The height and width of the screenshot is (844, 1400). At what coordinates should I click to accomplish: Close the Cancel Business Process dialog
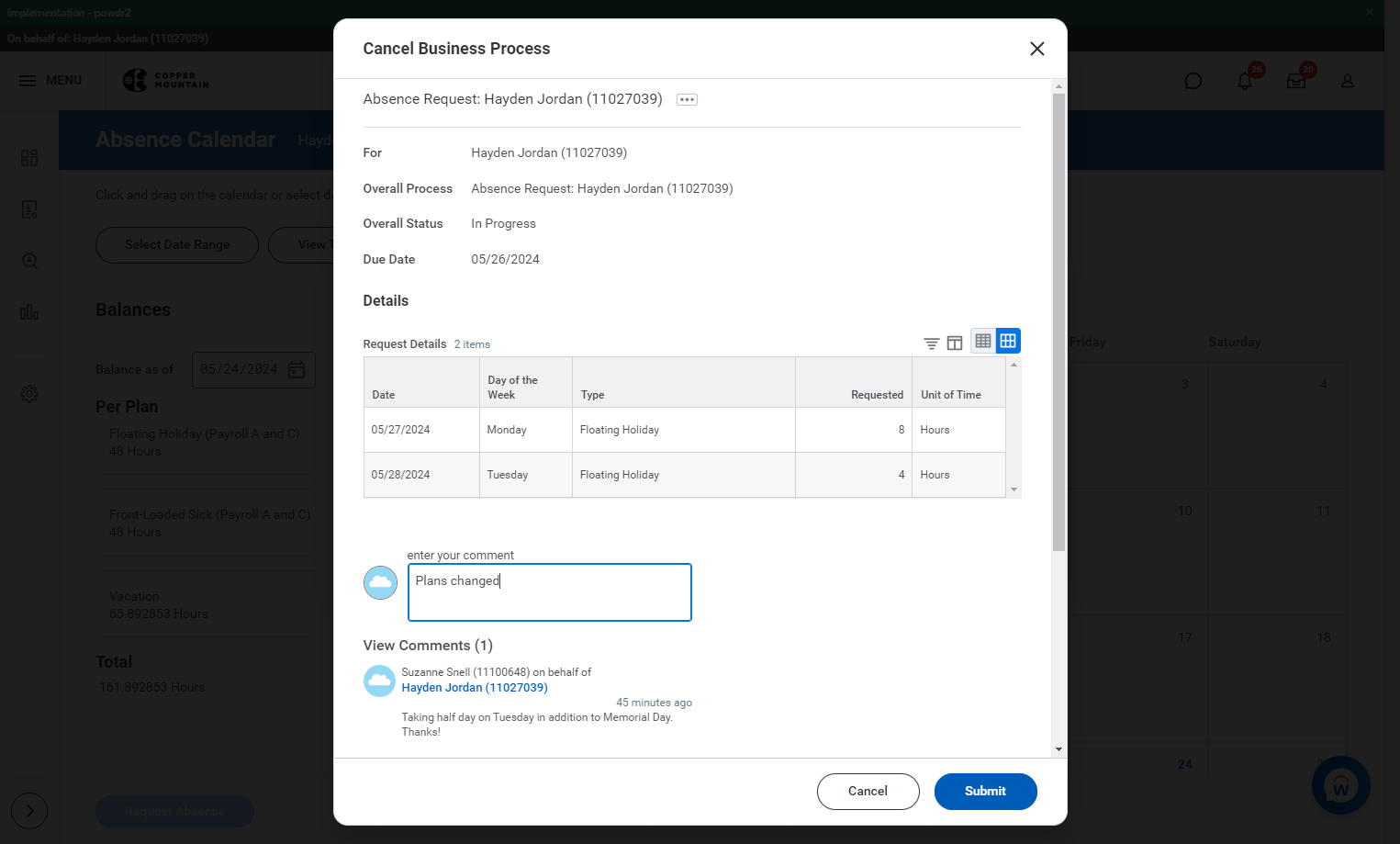[x=1037, y=49]
